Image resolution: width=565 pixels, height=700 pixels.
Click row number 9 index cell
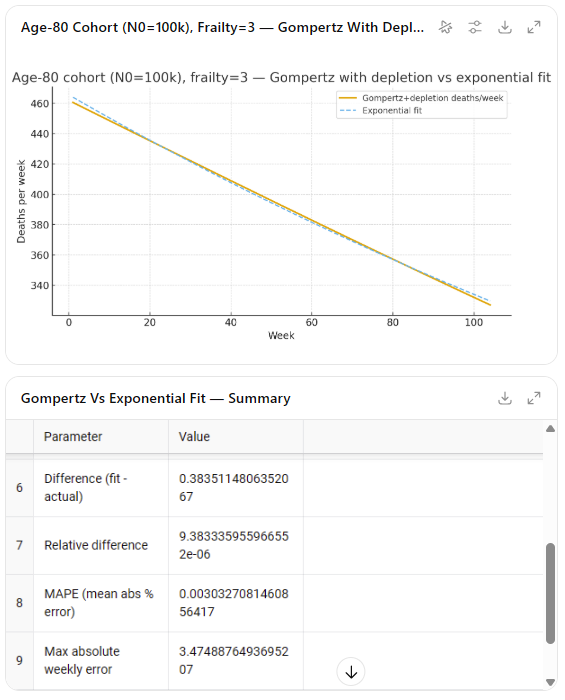20,661
